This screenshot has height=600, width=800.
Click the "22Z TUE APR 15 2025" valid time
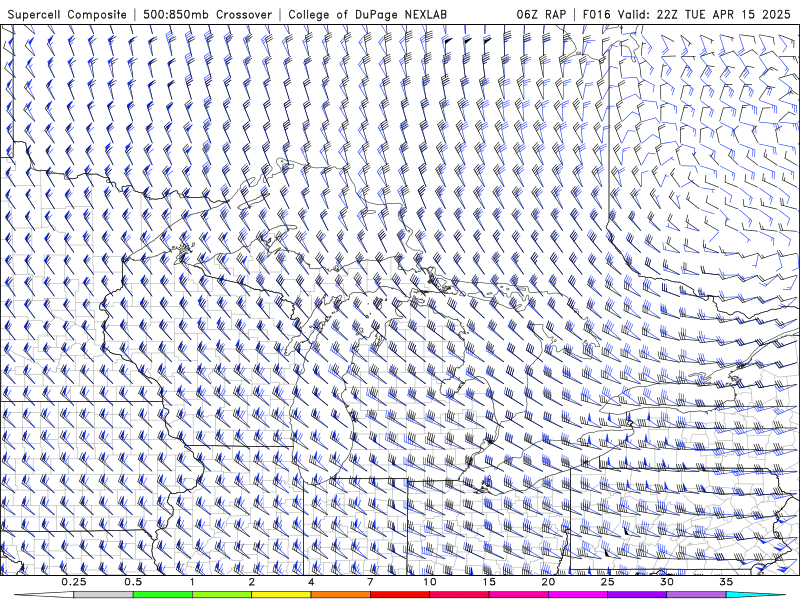pos(723,14)
